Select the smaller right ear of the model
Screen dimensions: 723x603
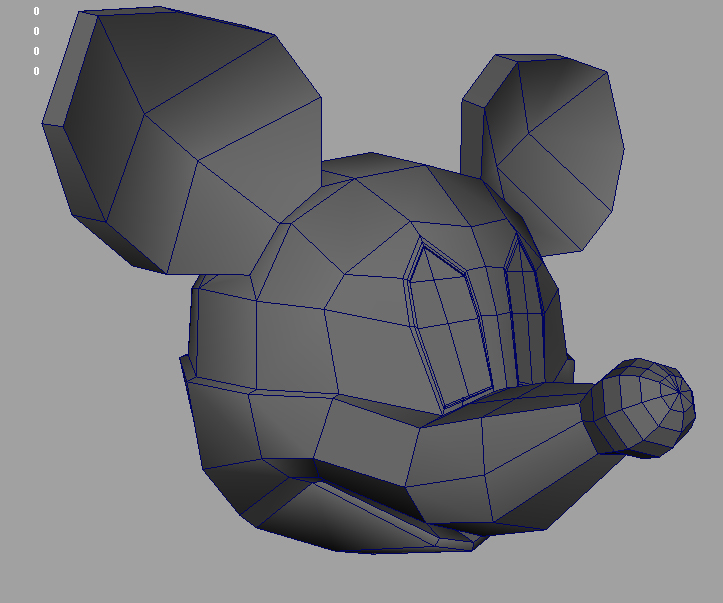(x=543, y=154)
